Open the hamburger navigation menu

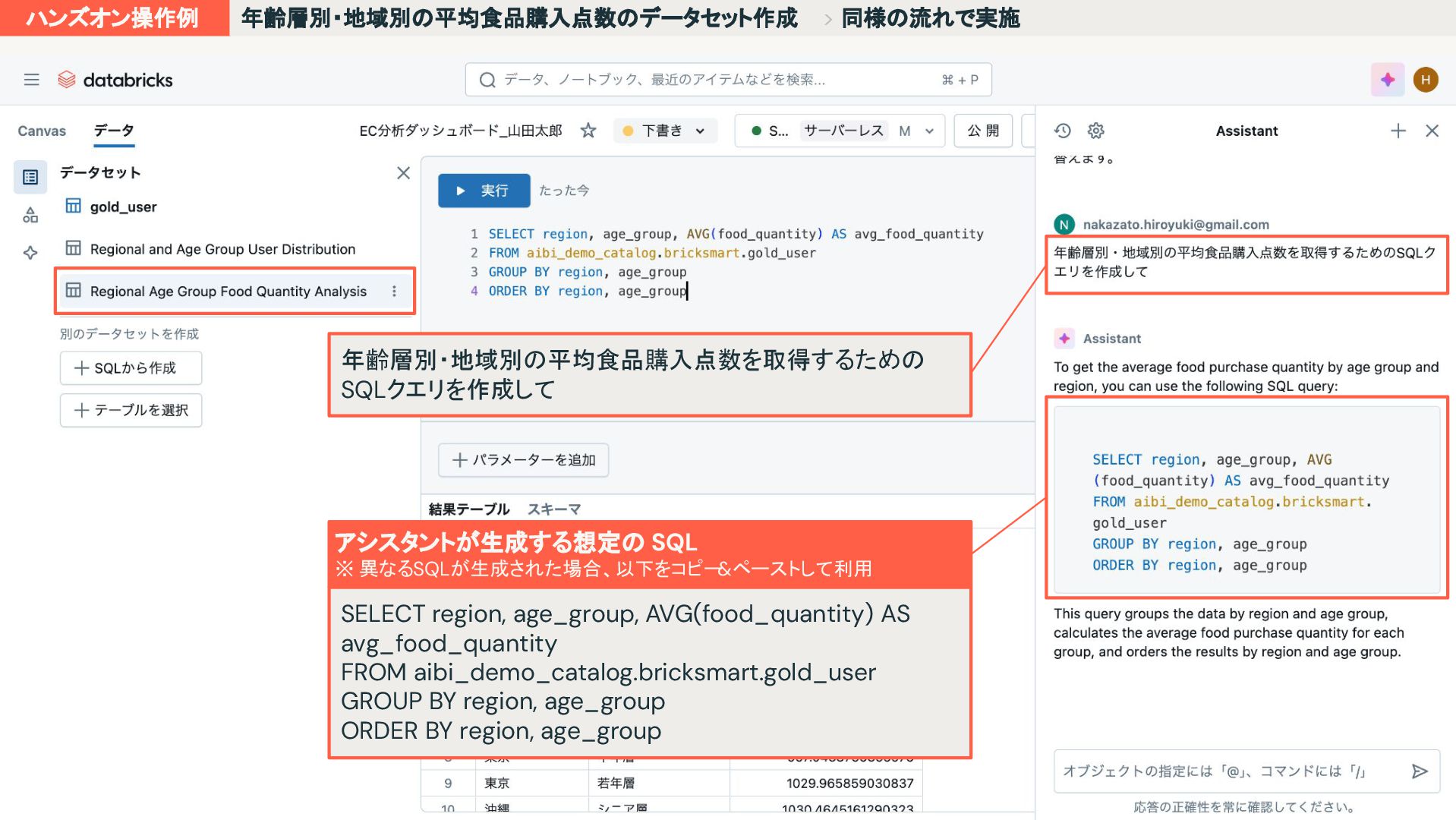point(31,80)
